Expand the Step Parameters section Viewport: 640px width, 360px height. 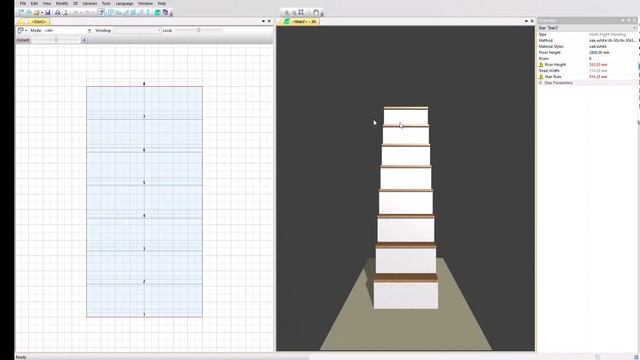click(541, 82)
